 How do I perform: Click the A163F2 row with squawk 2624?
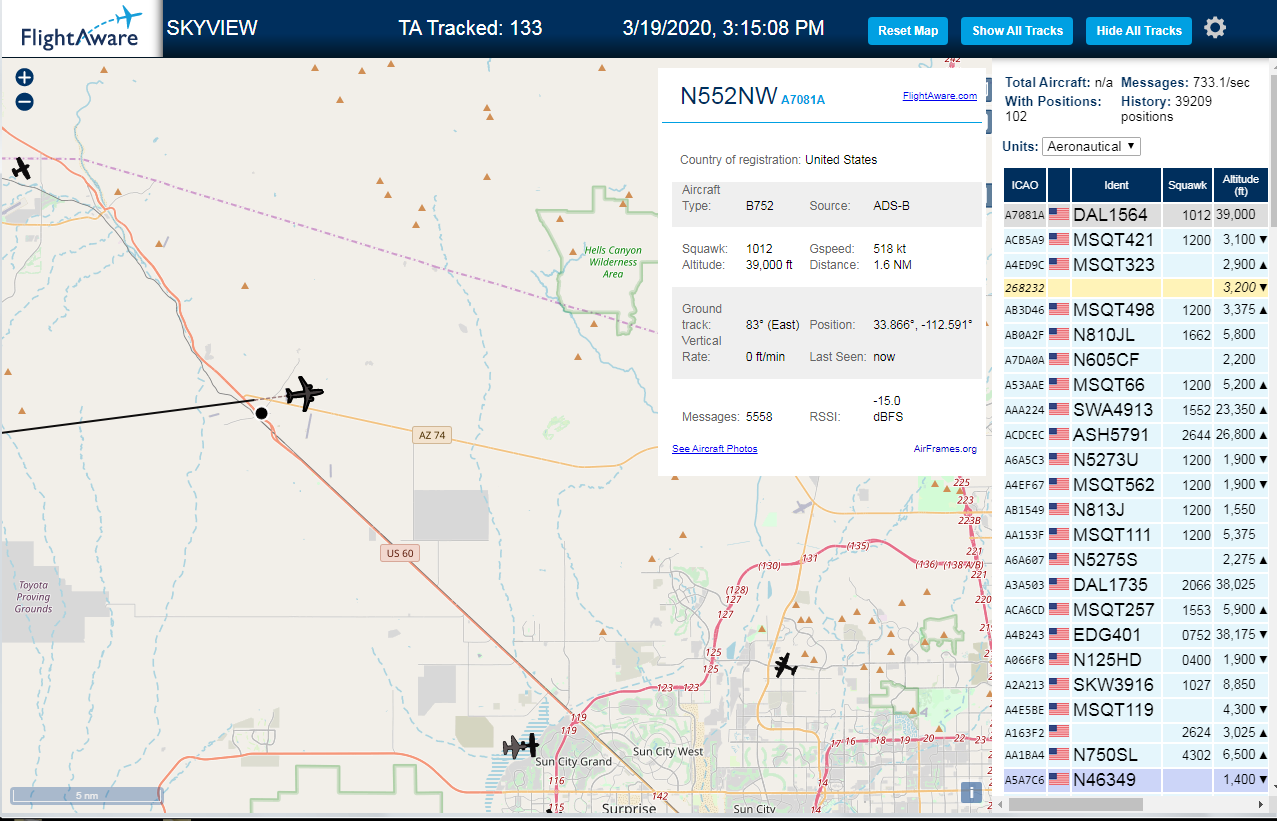[1136, 732]
